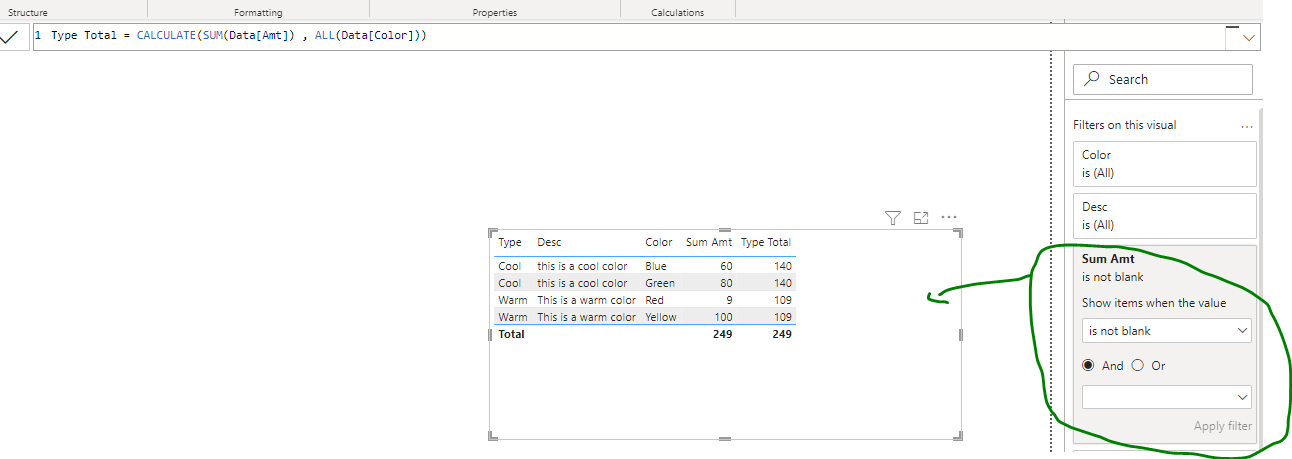
Task: Commit the formula with the checkmark icon
Action: point(10,36)
